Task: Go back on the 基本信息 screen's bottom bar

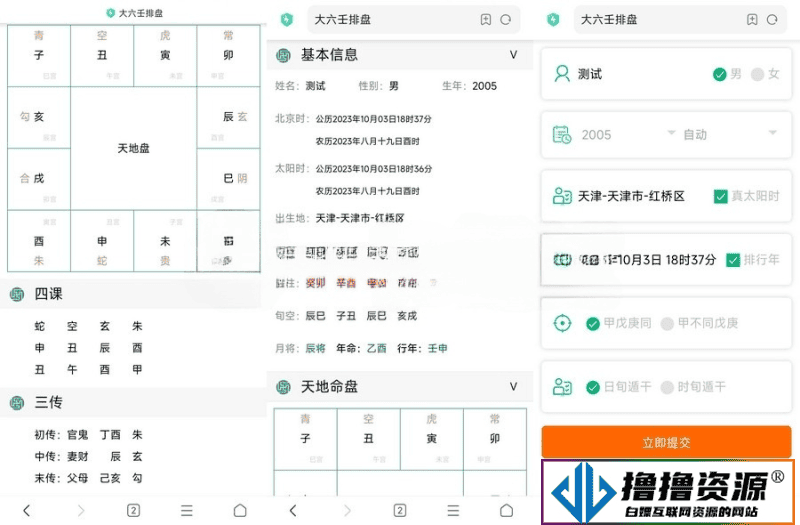Action: pyautogui.click(x=293, y=510)
